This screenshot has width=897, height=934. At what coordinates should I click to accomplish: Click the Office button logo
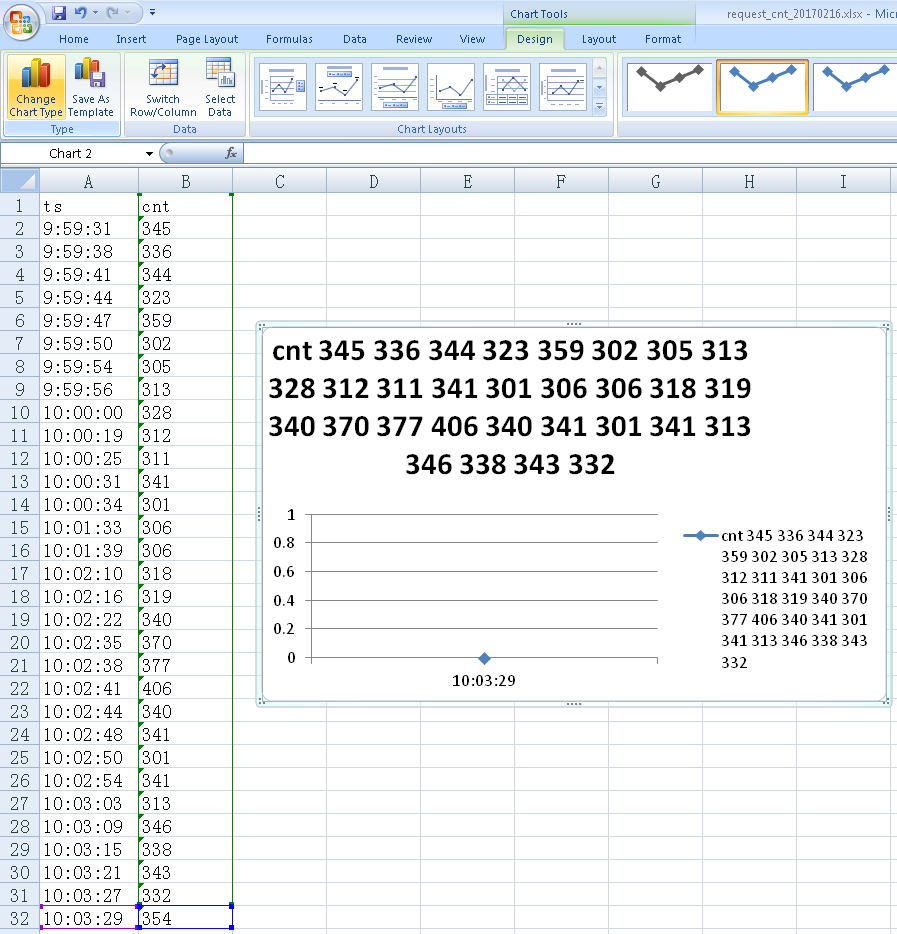tap(21, 22)
